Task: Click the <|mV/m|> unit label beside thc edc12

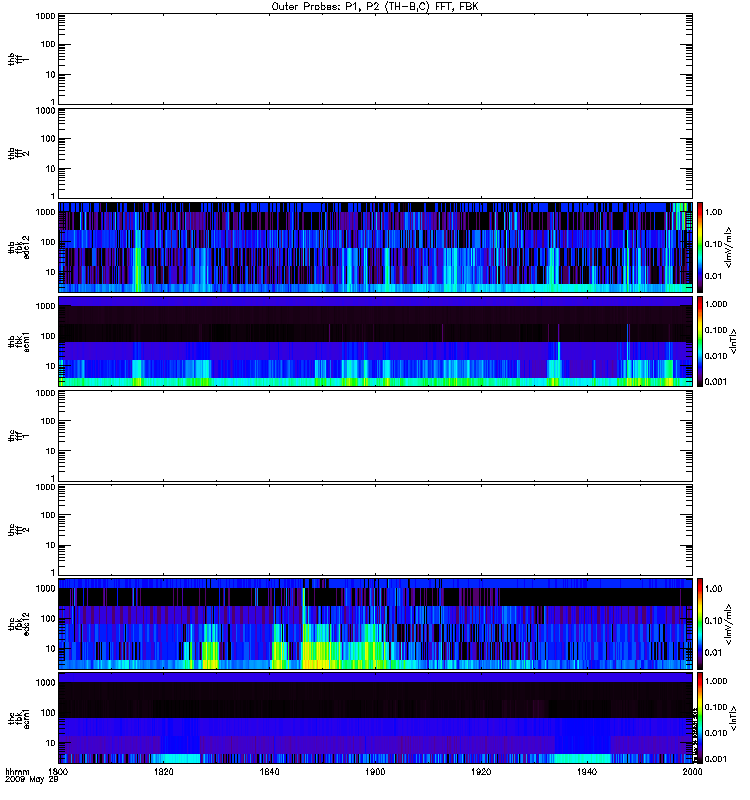Action: click(x=729, y=624)
